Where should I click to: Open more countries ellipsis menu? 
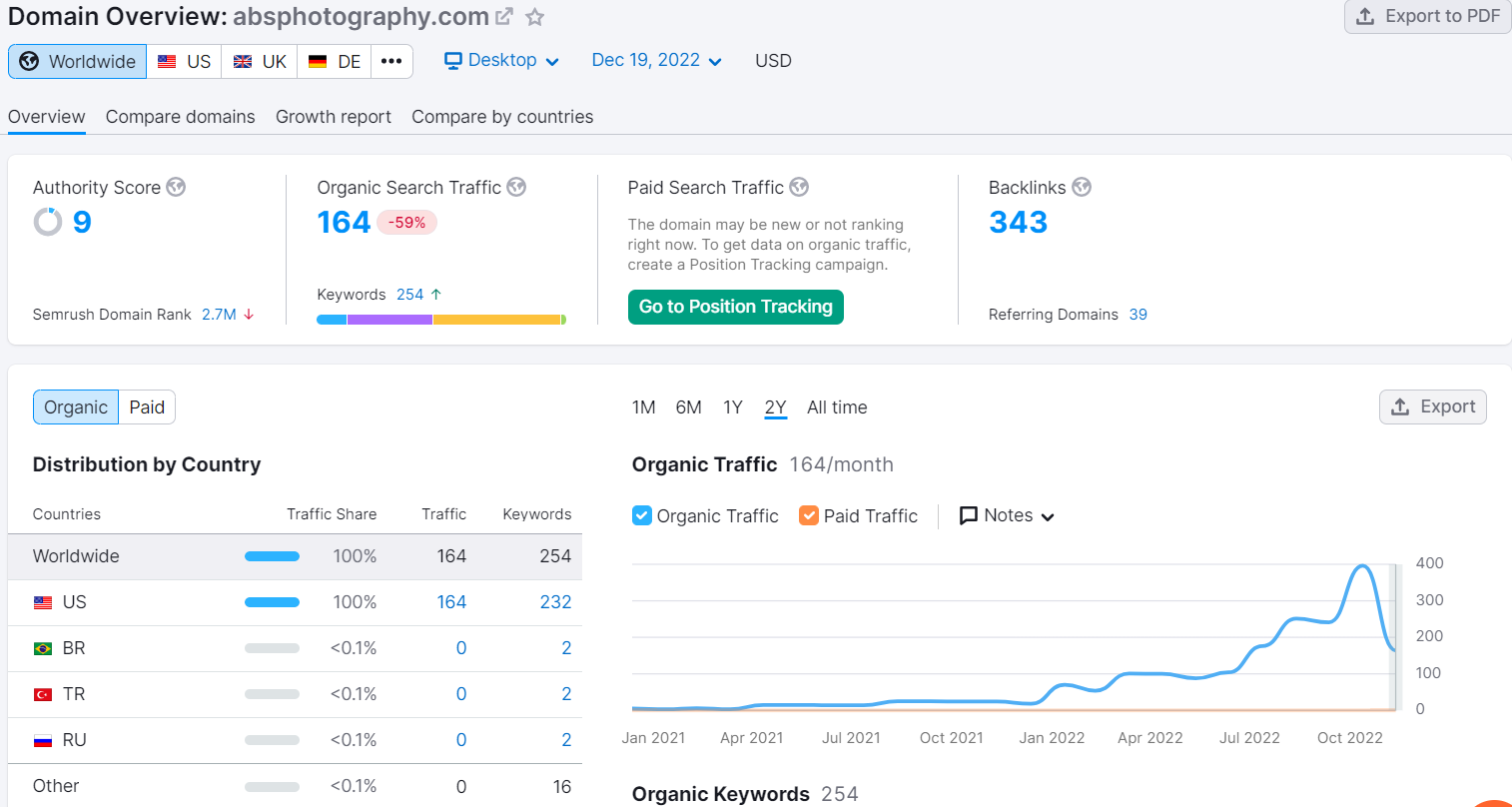point(391,61)
